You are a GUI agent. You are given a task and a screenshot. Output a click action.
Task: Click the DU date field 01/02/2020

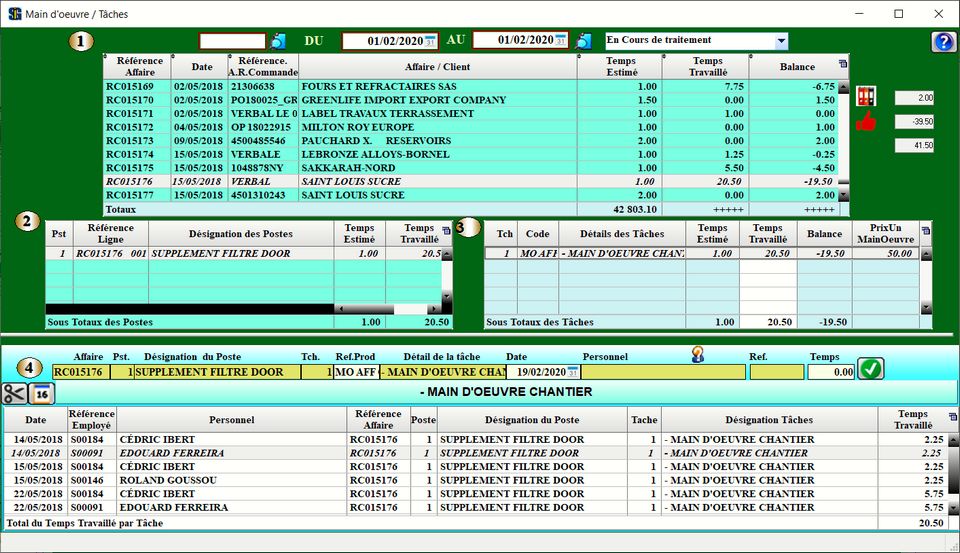pyautogui.click(x=389, y=41)
